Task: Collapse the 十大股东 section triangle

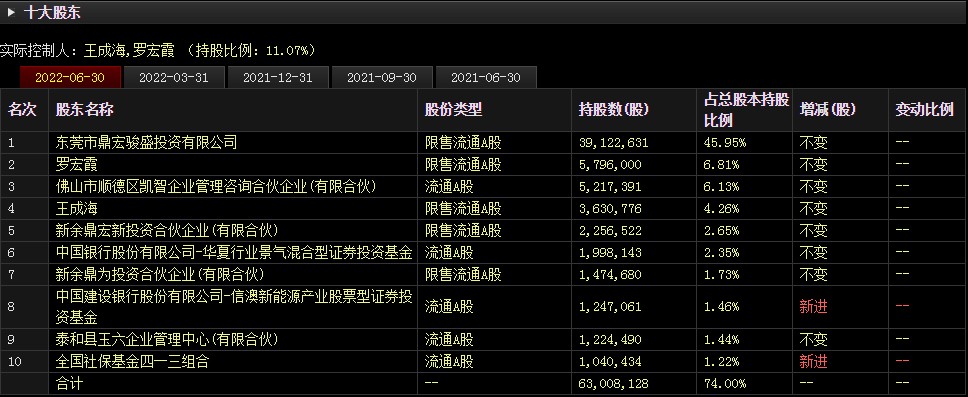Action: 11,12
